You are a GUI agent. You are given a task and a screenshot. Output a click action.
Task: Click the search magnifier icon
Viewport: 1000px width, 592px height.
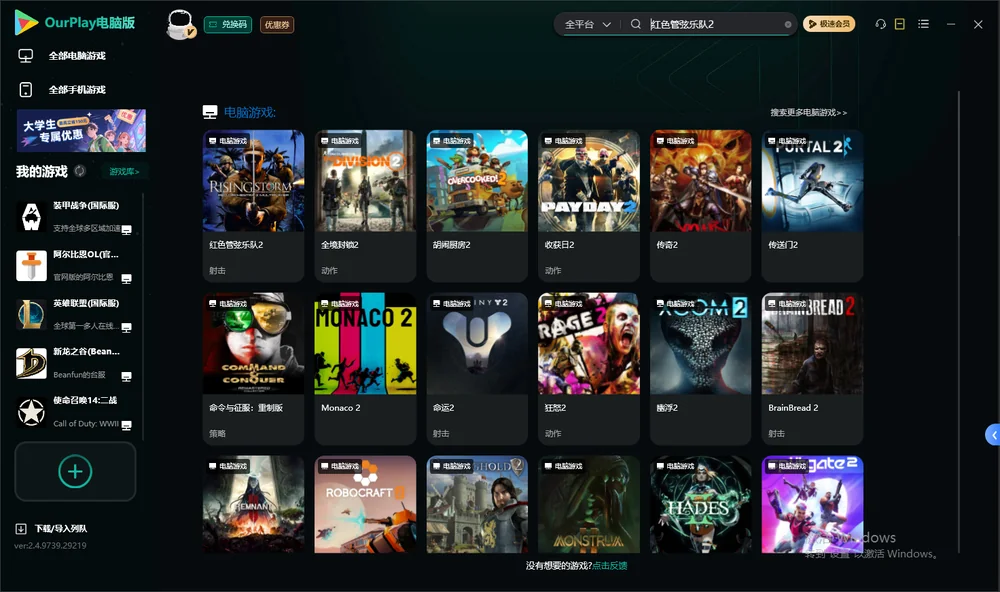click(x=636, y=24)
